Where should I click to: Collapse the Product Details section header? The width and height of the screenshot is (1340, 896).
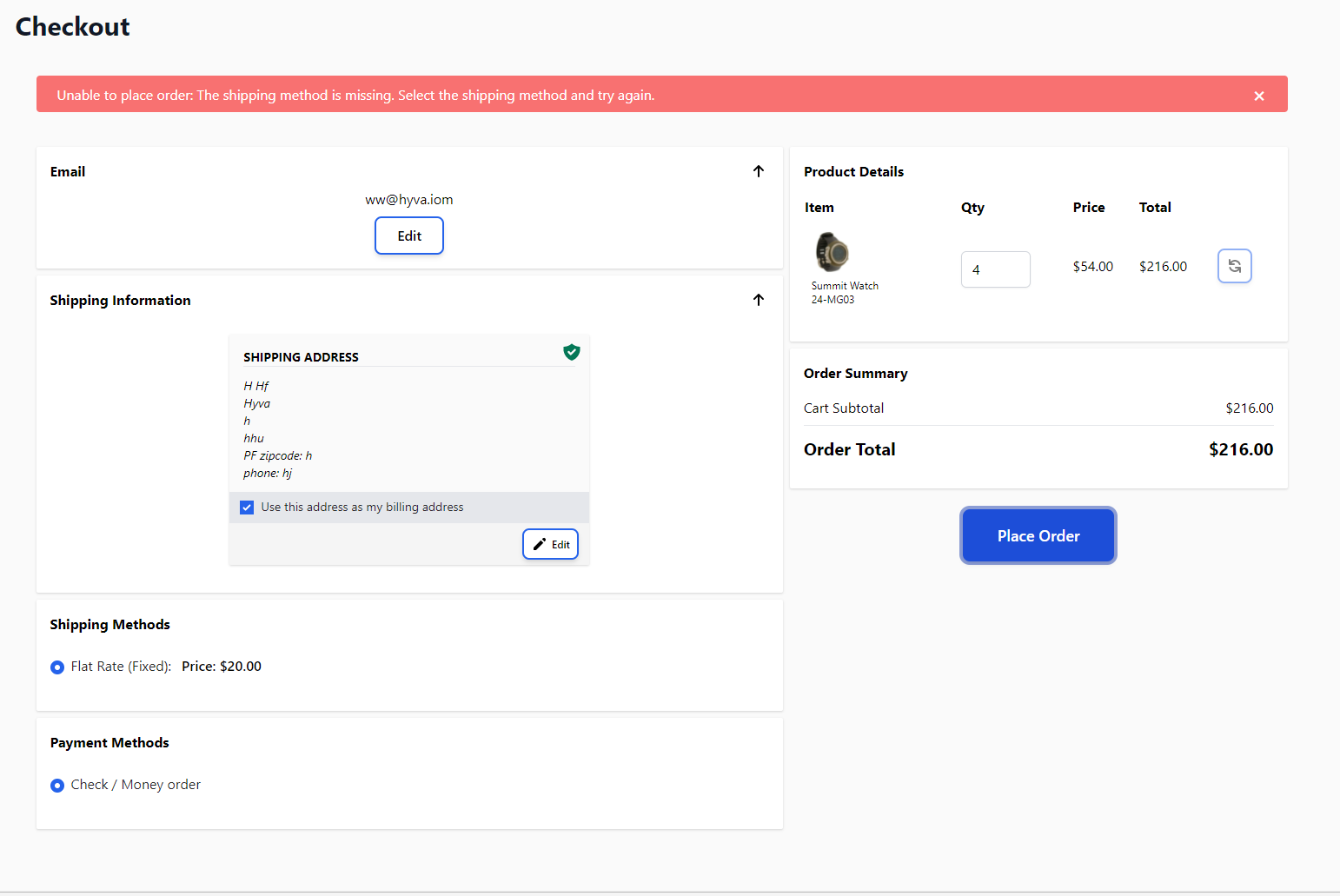click(x=854, y=171)
